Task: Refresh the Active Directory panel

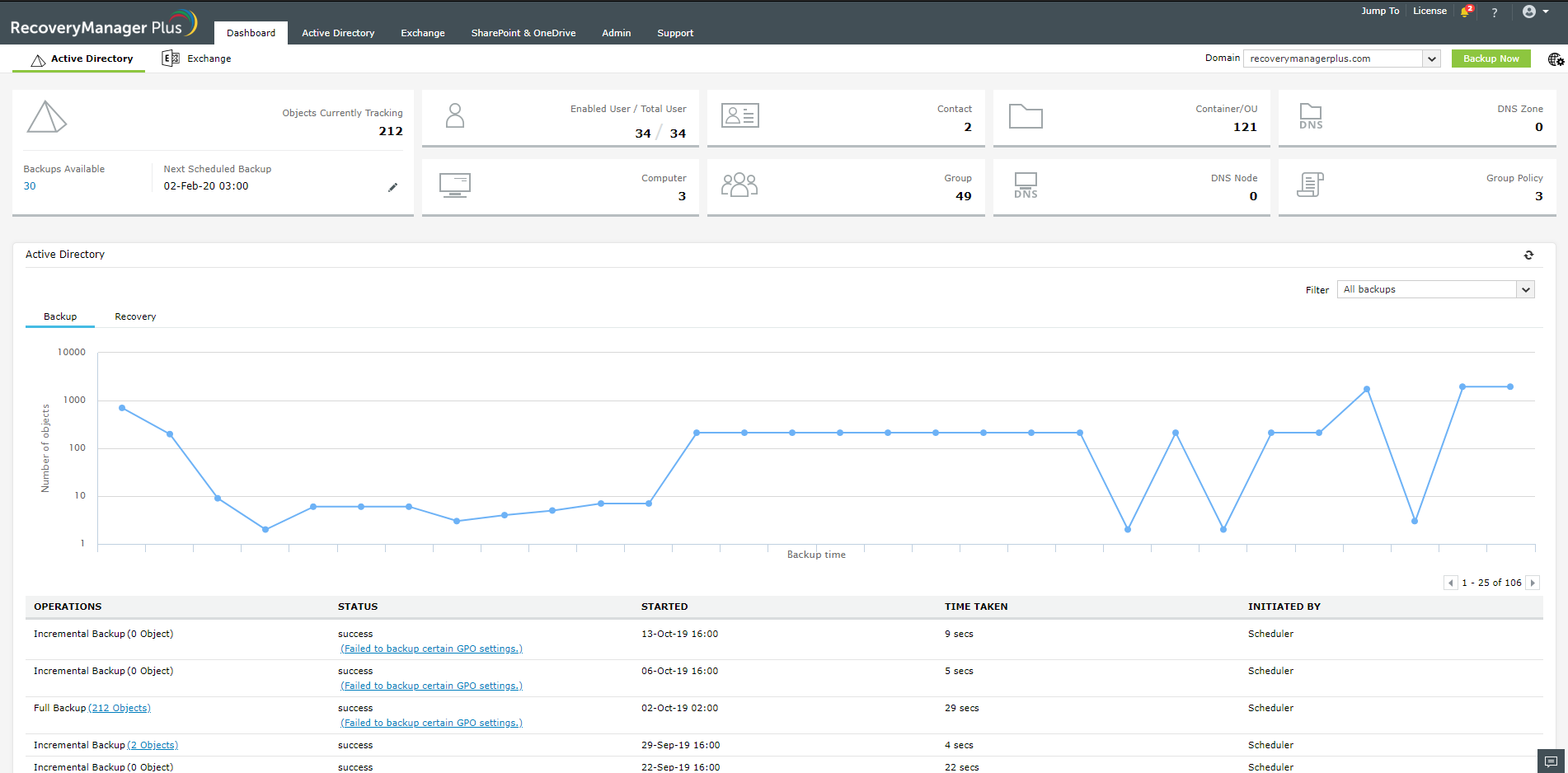Action: [1528, 255]
